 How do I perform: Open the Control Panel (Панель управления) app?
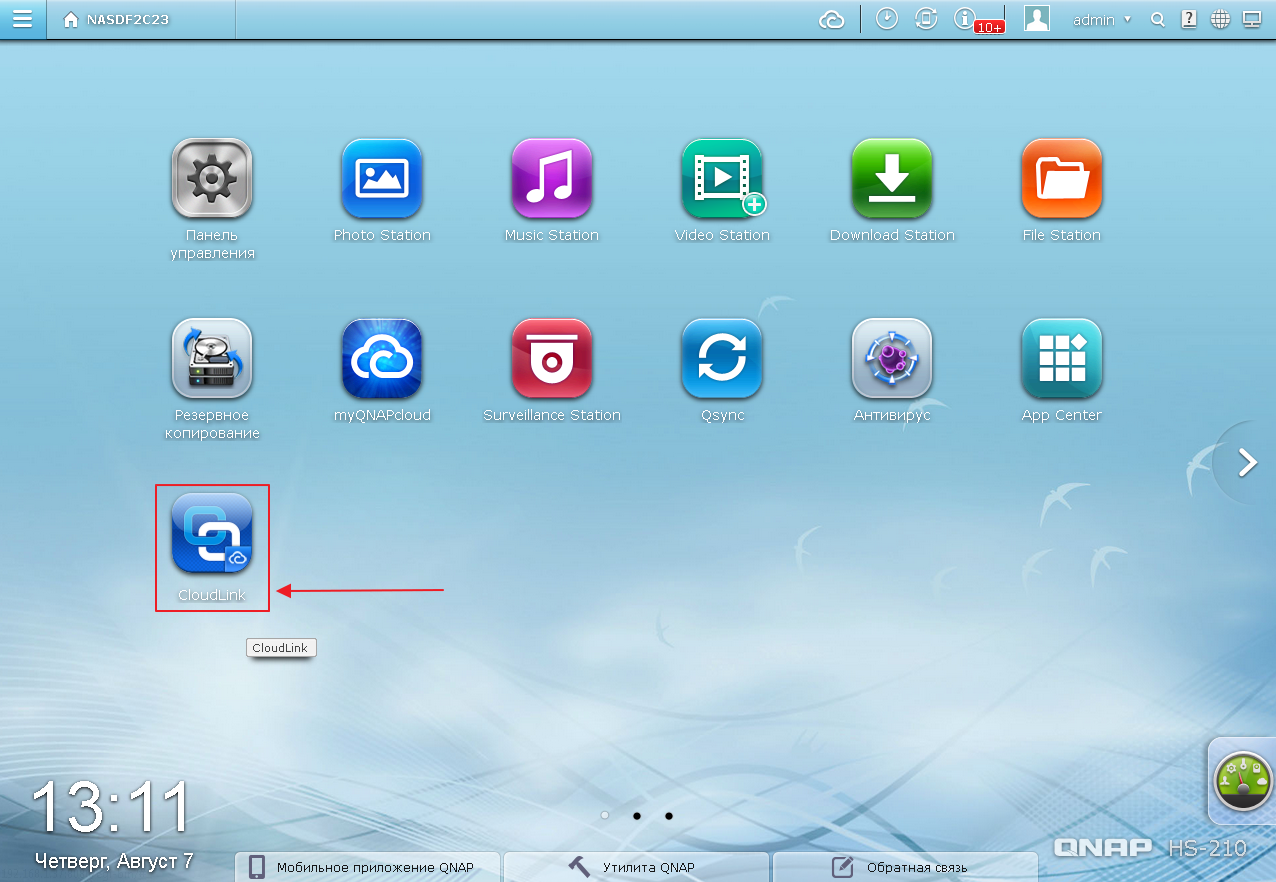[x=212, y=178]
